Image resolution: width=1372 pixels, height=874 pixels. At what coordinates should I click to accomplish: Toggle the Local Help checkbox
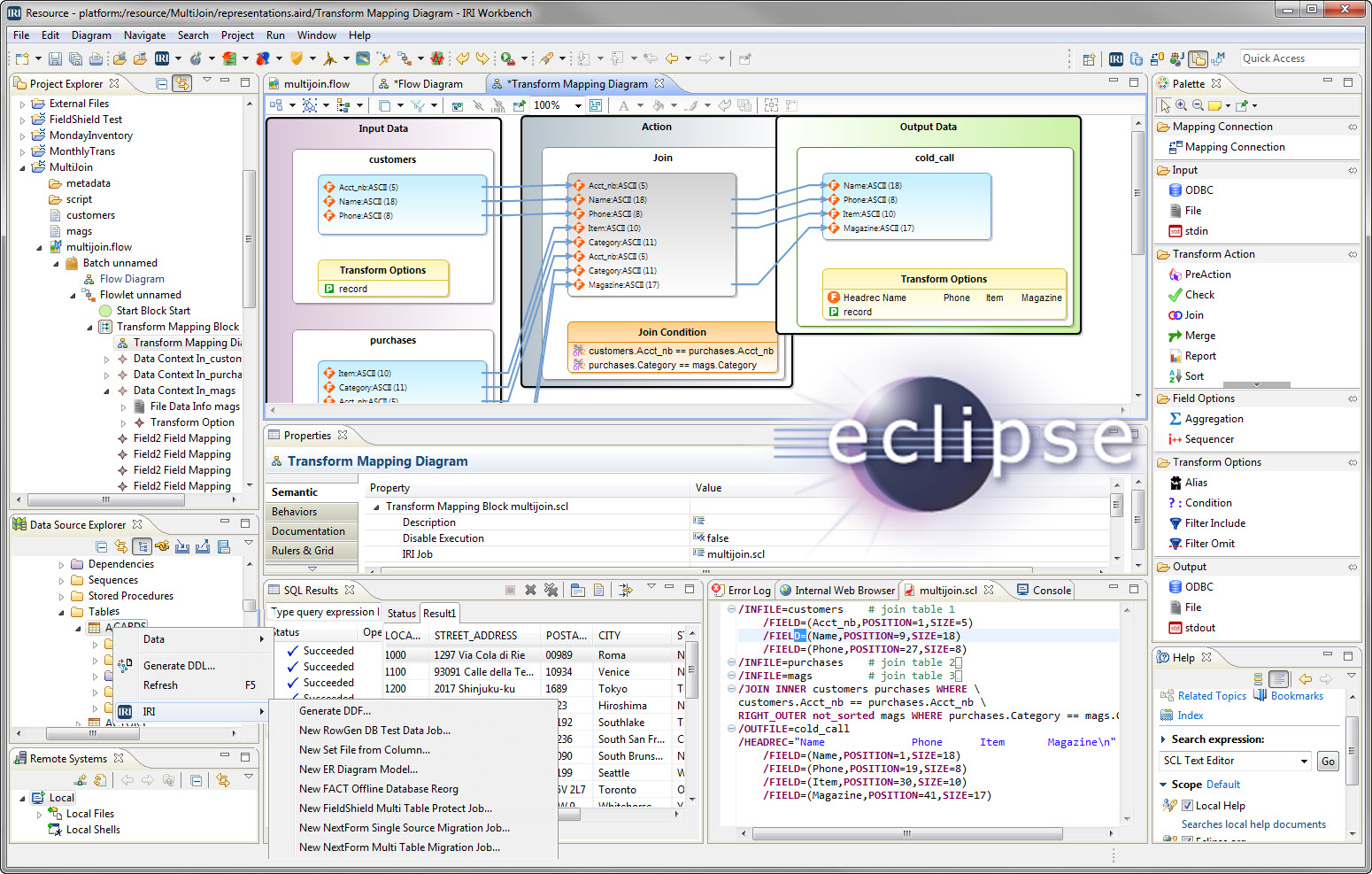(x=1188, y=806)
